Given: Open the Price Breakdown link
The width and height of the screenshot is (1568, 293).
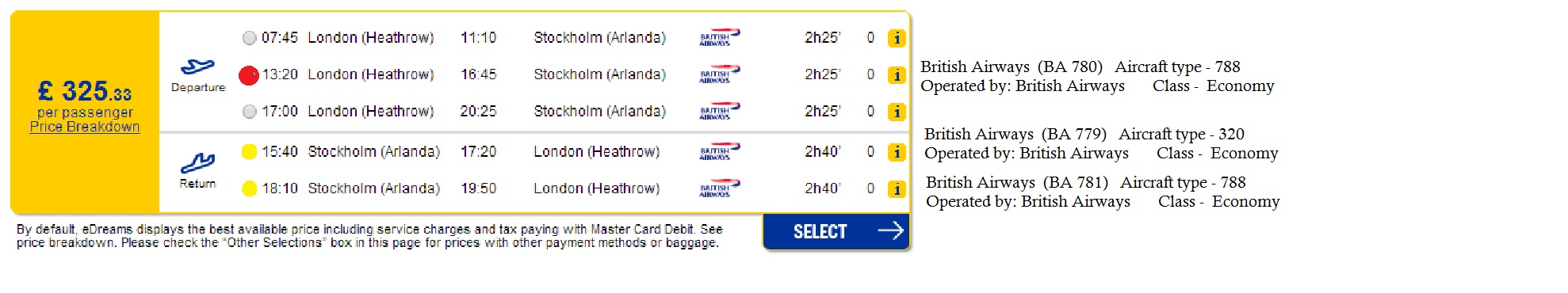Looking at the screenshot, I should (85, 127).
